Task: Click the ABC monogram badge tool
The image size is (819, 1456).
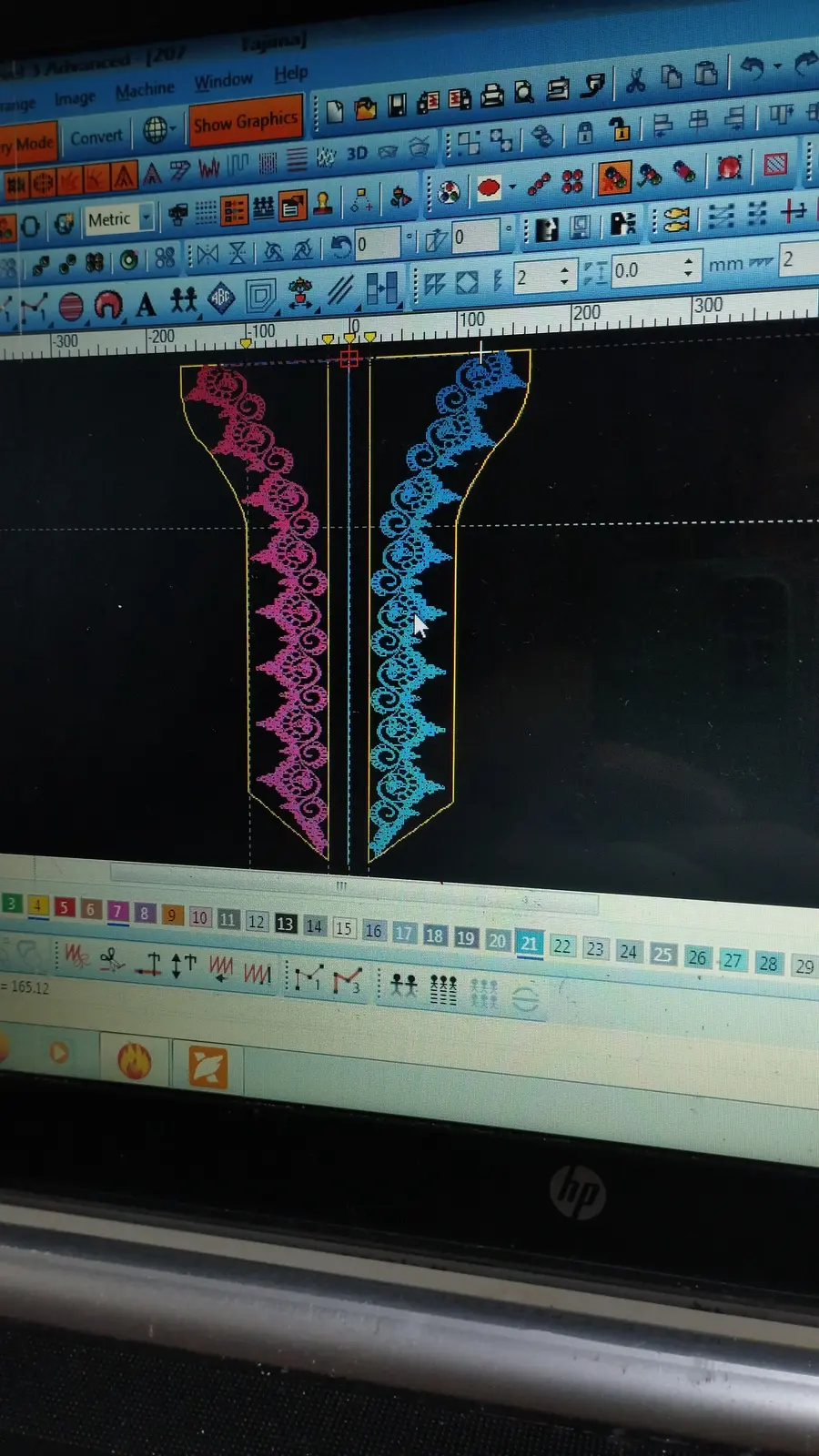Action: (222, 298)
